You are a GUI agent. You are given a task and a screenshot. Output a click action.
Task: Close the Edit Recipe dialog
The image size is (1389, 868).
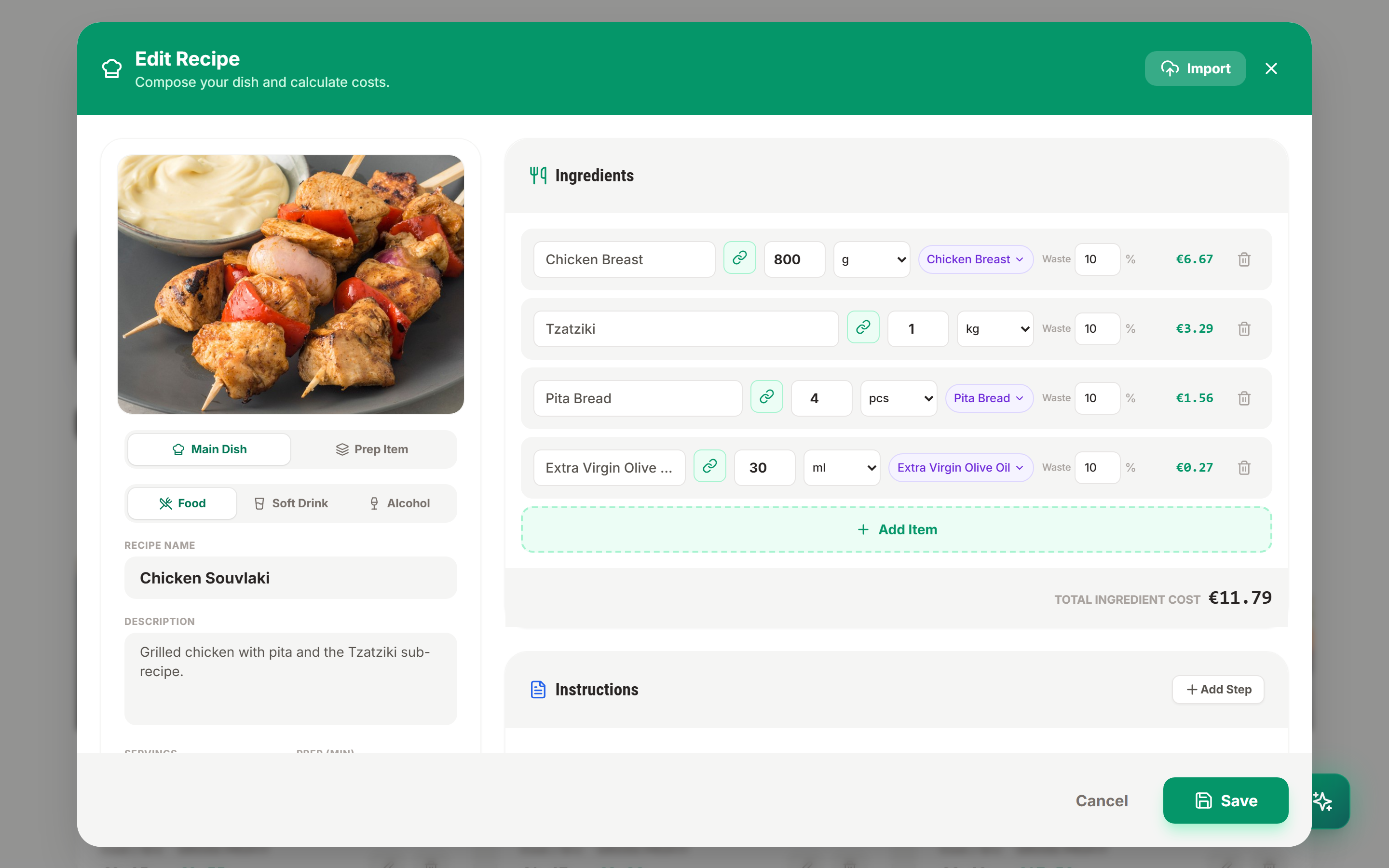(1271, 68)
